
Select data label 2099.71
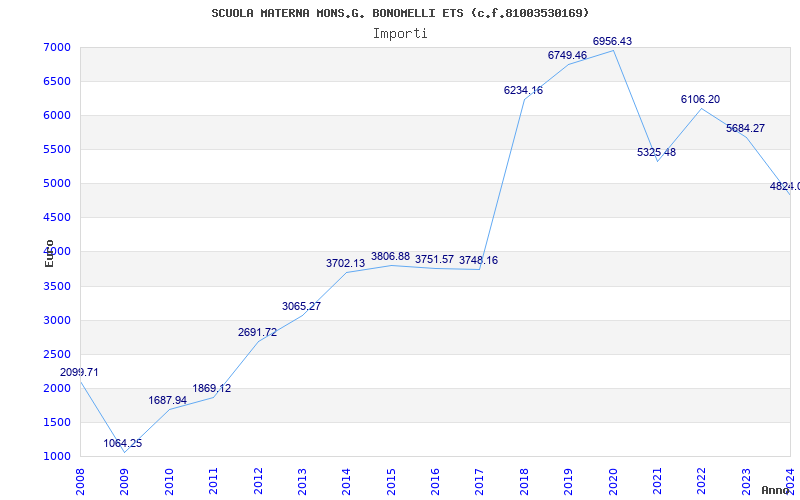tap(79, 372)
